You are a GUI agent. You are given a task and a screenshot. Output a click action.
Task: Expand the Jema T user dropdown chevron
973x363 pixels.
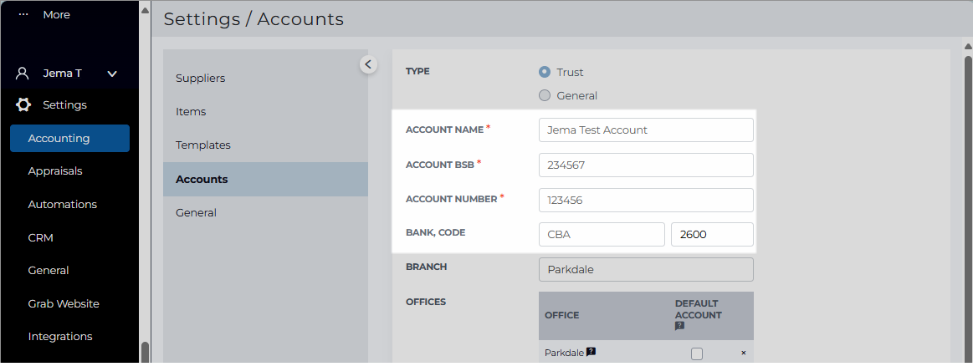(x=112, y=74)
